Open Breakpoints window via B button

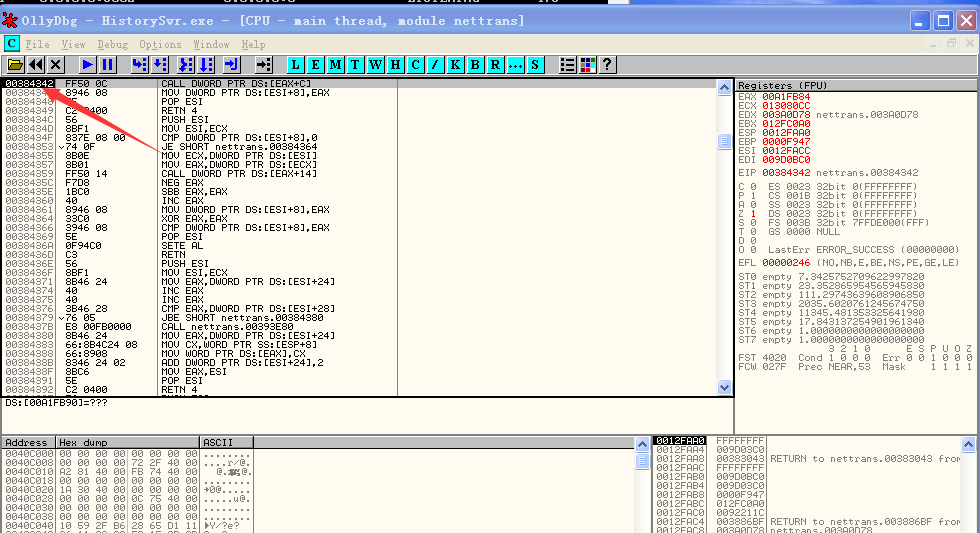pos(476,64)
